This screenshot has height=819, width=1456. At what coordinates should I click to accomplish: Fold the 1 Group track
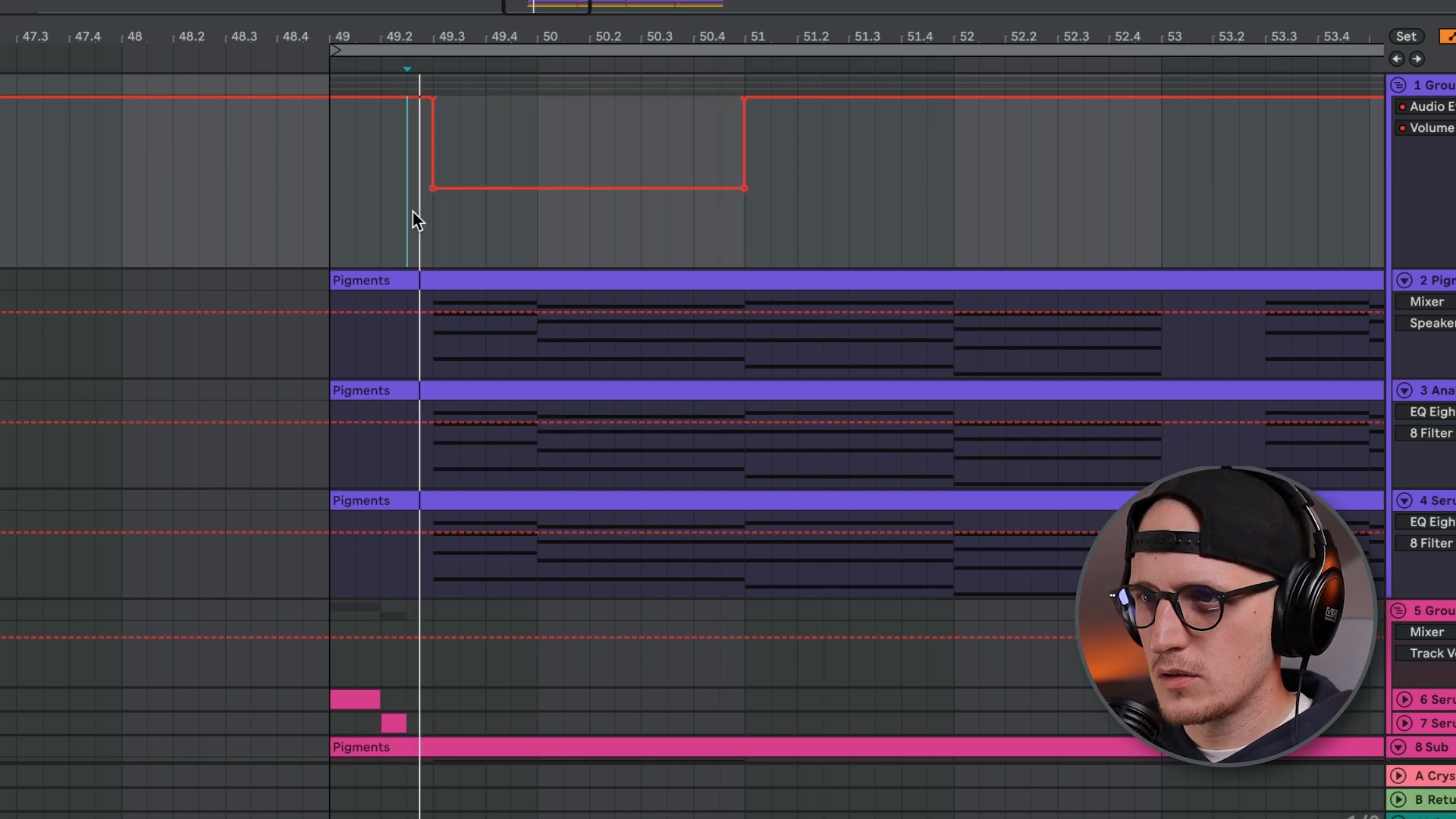pyautogui.click(x=1399, y=86)
